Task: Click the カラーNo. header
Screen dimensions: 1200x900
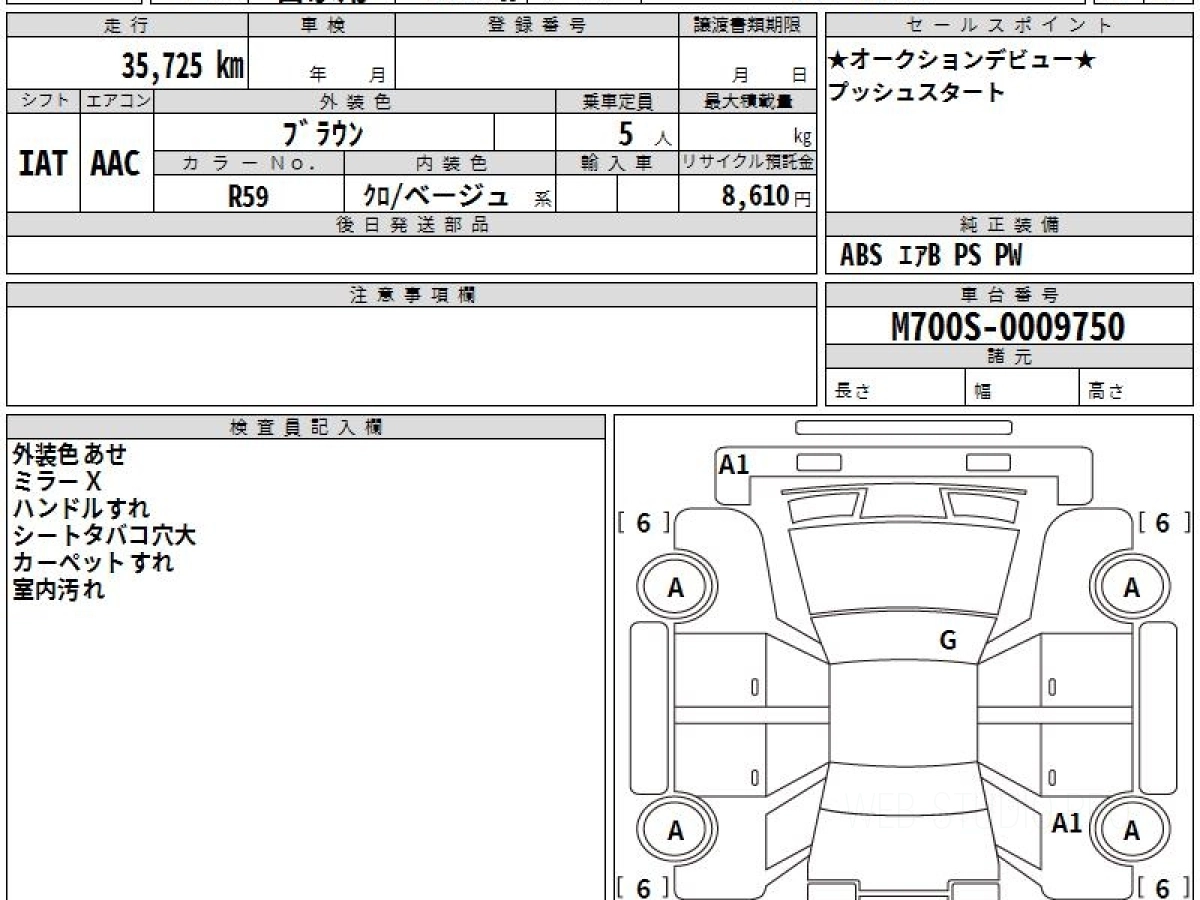Action: click(249, 163)
